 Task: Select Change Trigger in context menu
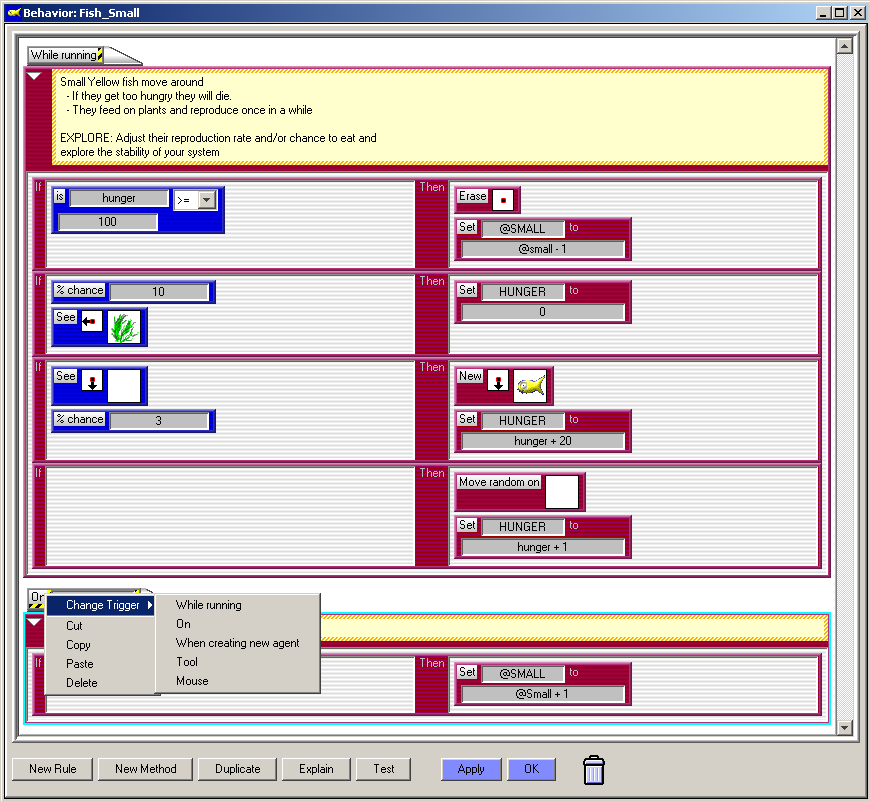(x=100, y=605)
